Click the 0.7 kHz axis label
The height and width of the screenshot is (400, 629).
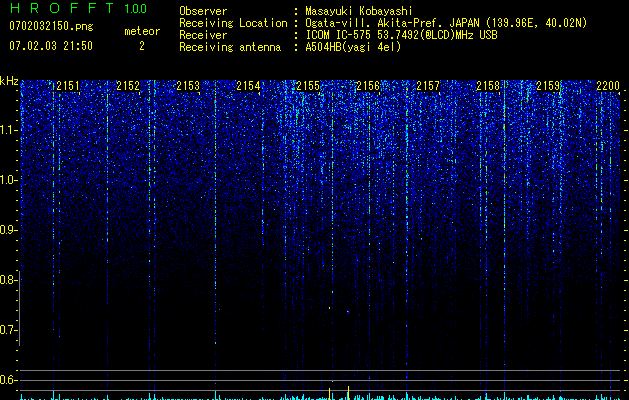coord(8,330)
